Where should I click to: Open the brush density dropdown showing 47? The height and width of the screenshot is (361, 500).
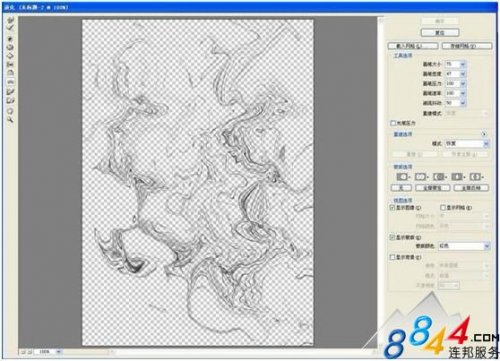tap(463, 74)
